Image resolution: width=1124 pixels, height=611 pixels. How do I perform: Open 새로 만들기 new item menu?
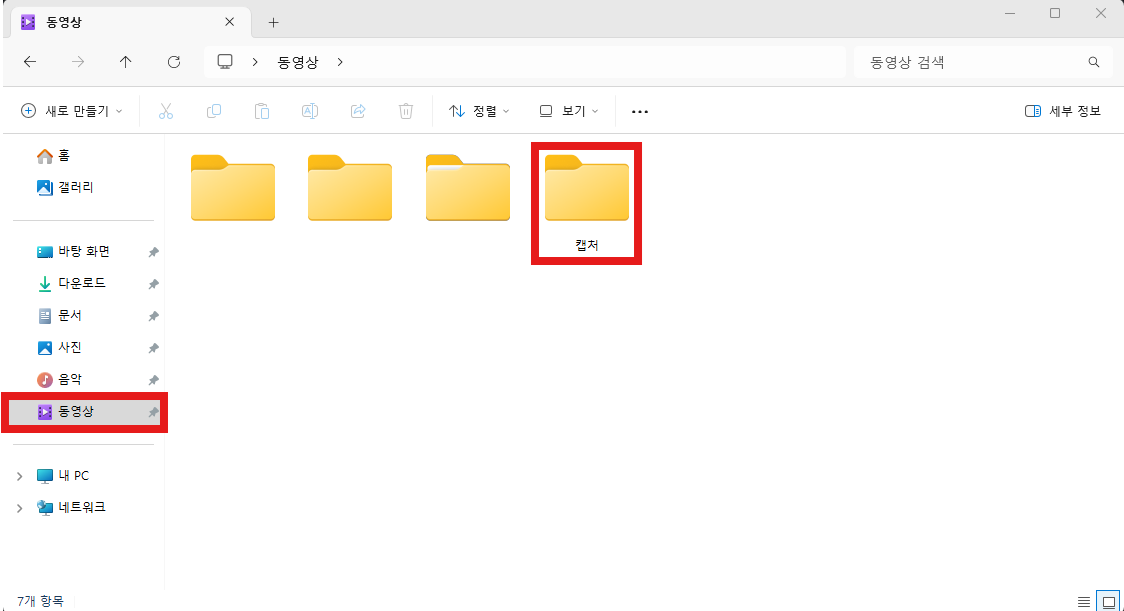72,111
